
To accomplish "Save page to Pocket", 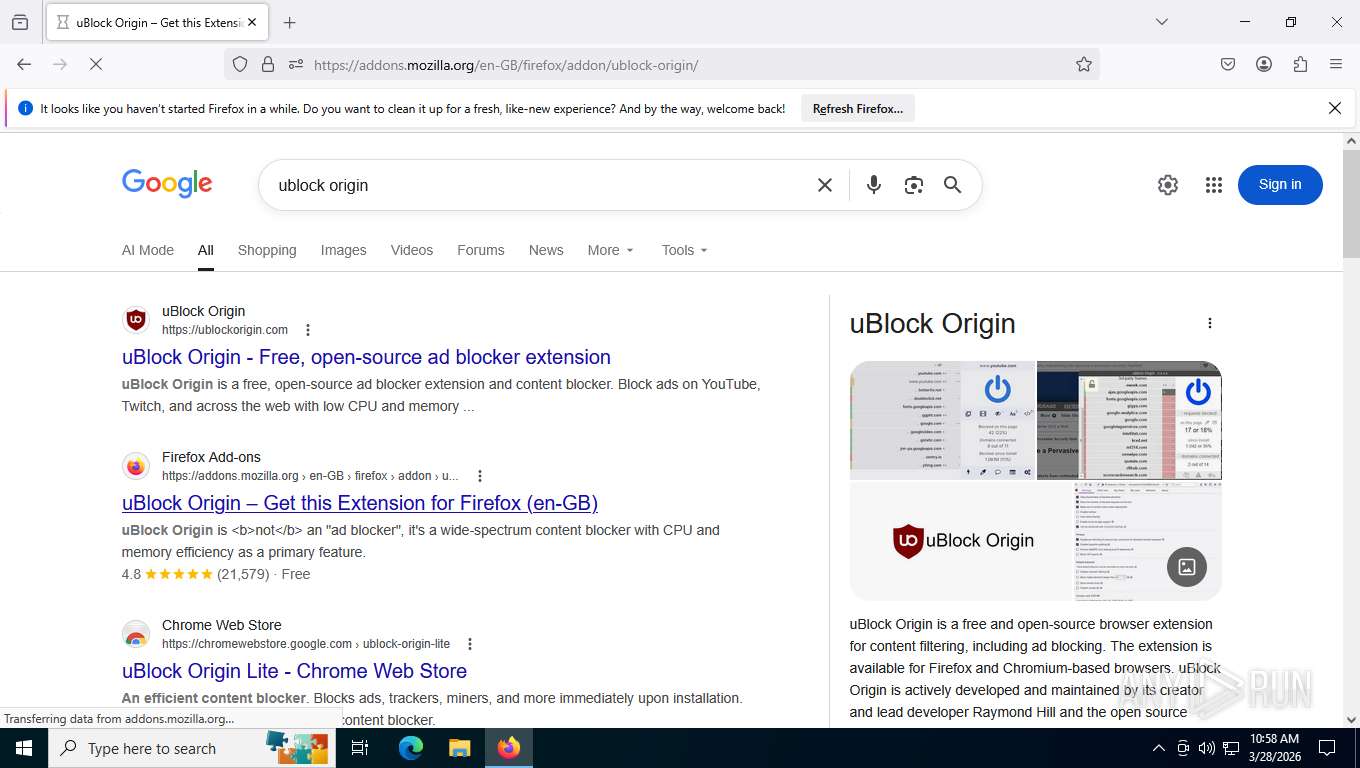I will (1228, 64).
